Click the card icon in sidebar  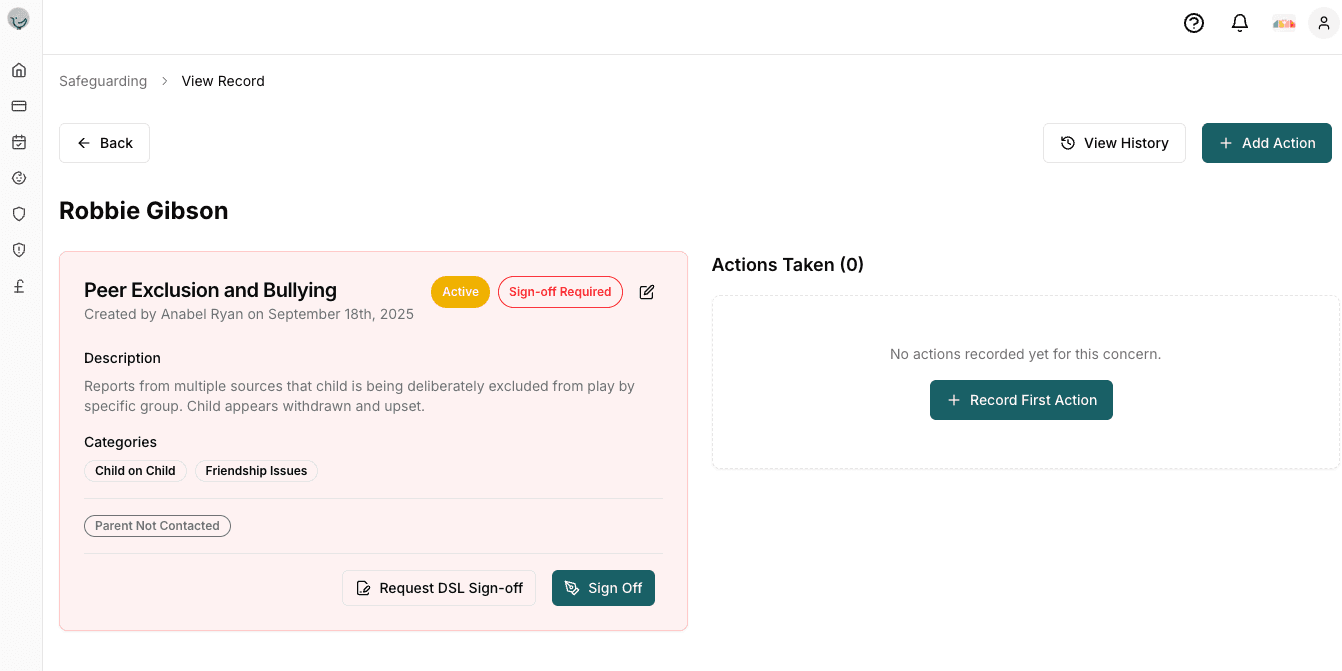(x=19, y=106)
